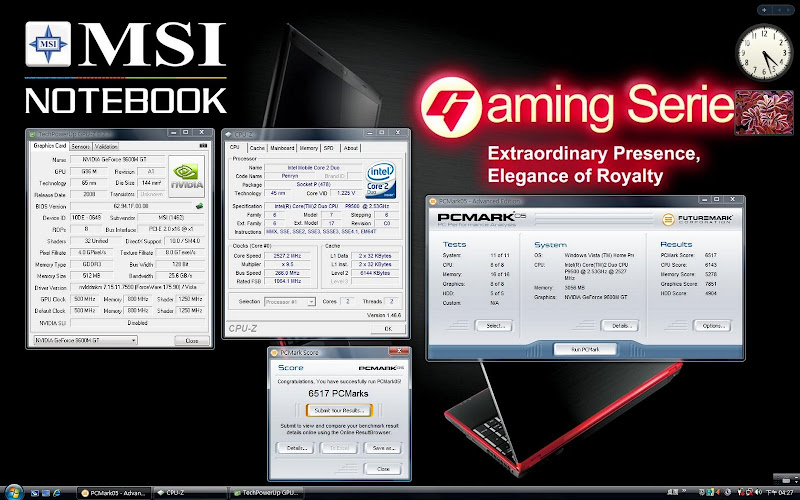Click Submit Your Results in PCMark Score
The image size is (800, 500).
[x=339, y=410]
